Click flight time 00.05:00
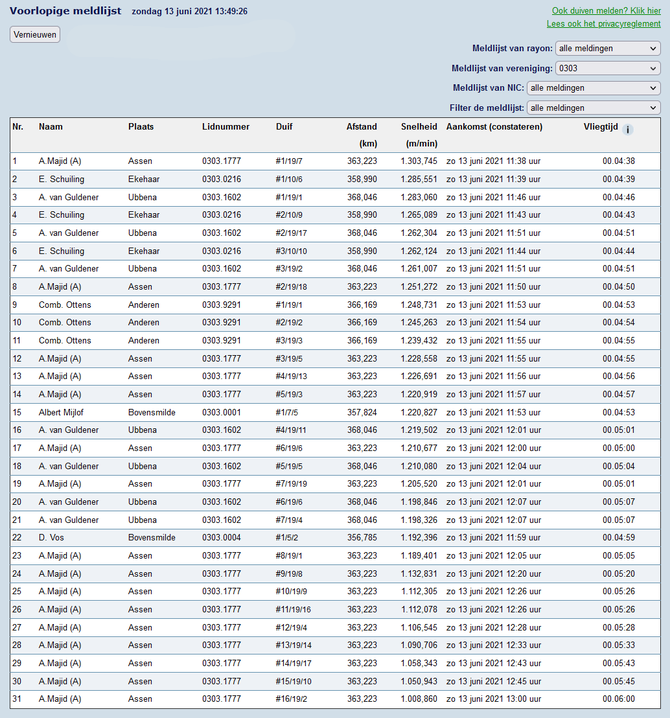670x718 pixels. [x=619, y=448]
